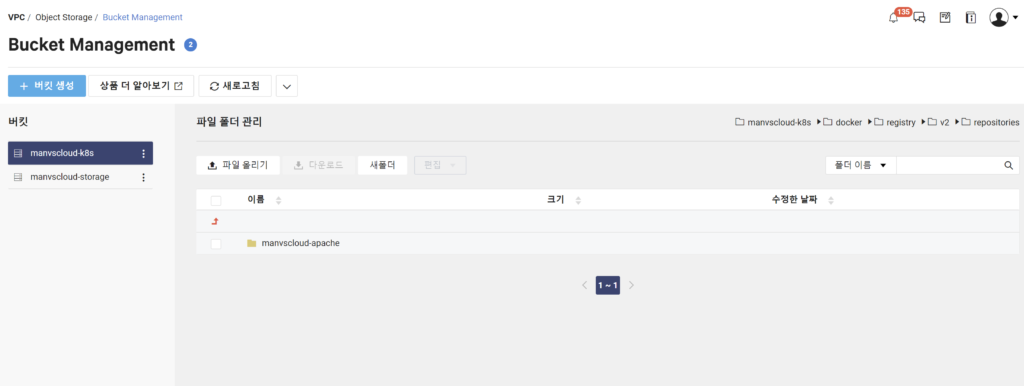
Task: Open the chat support icon
Action: click(920, 18)
